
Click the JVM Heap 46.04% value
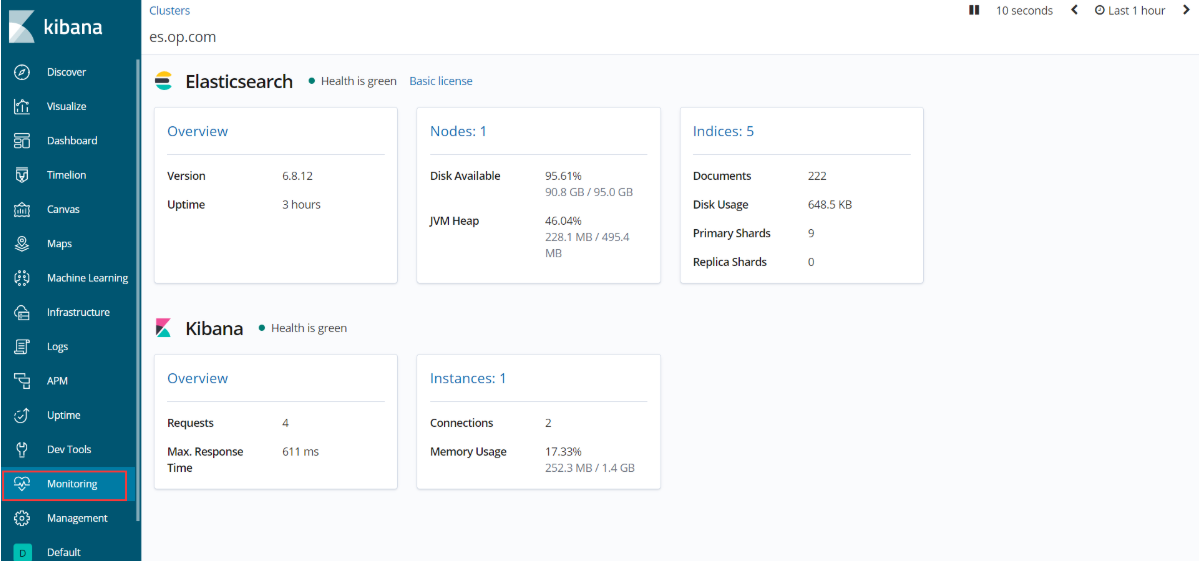(x=563, y=221)
